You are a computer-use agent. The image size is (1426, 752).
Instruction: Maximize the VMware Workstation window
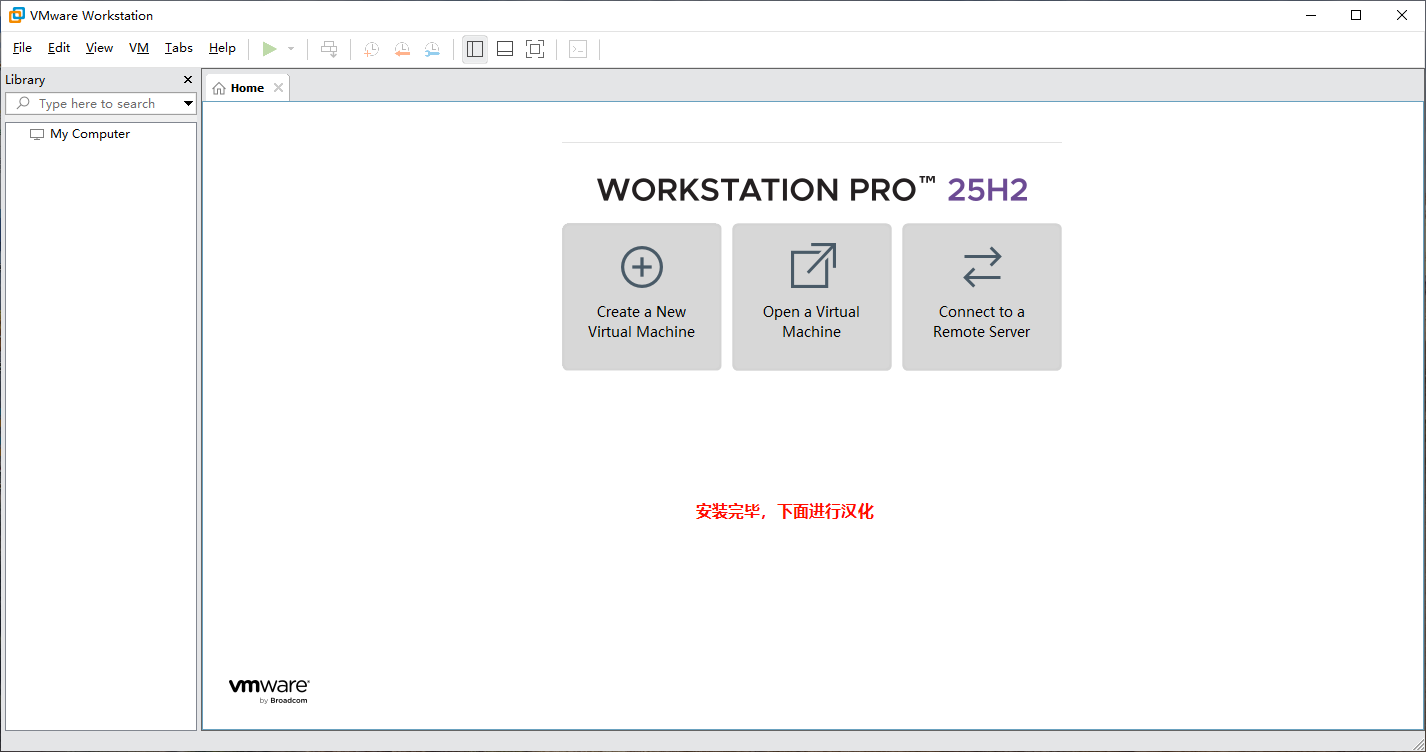point(1356,15)
